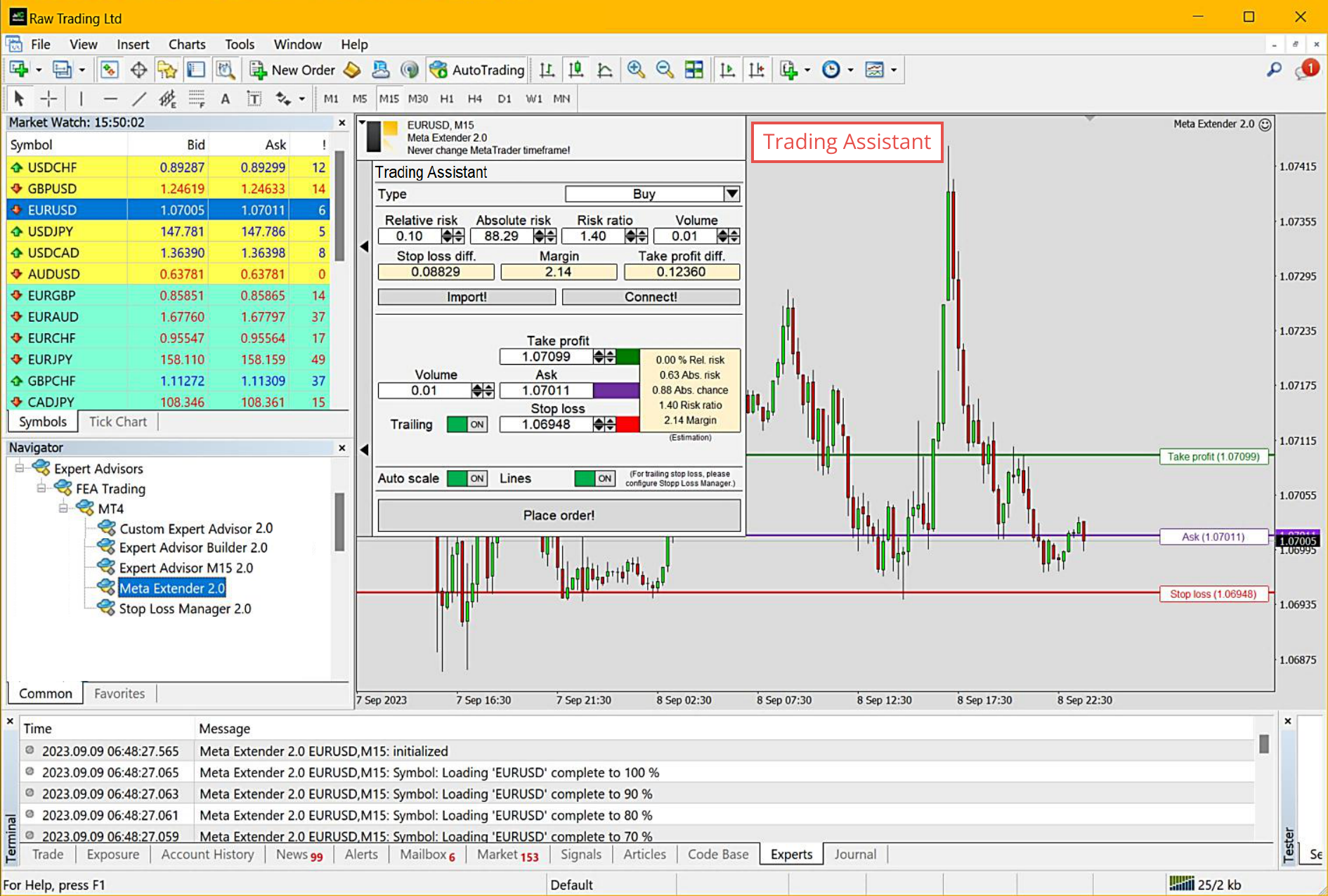Viewport: 1328px width, 896px height.
Task: Select the Candlesticks chart icon
Action: point(575,70)
